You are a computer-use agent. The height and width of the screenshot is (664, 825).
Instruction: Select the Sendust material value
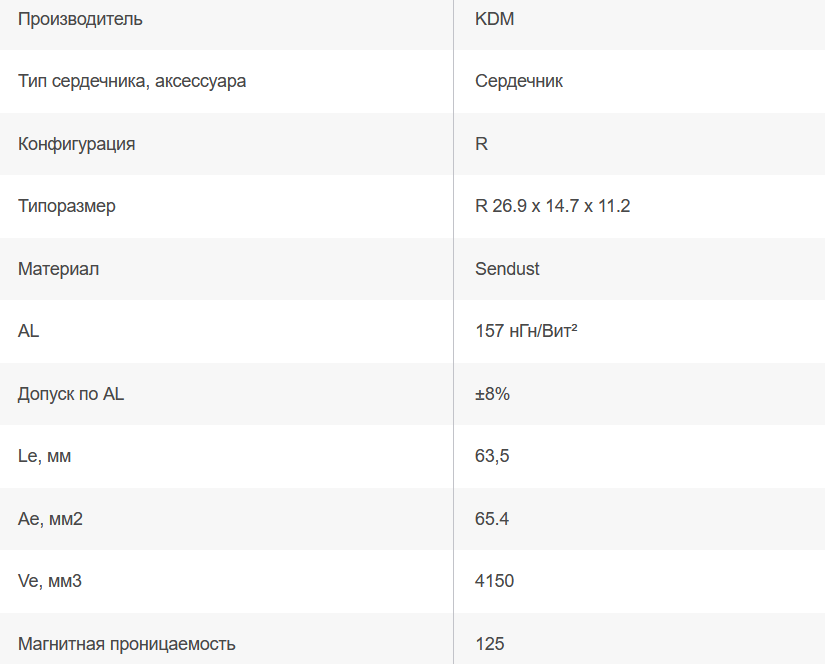(x=507, y=269)
